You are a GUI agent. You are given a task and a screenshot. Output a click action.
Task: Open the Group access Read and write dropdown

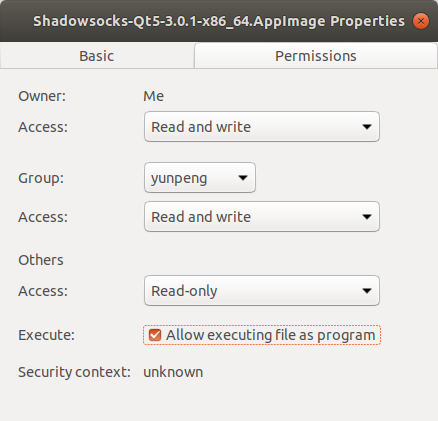point(262,217)
